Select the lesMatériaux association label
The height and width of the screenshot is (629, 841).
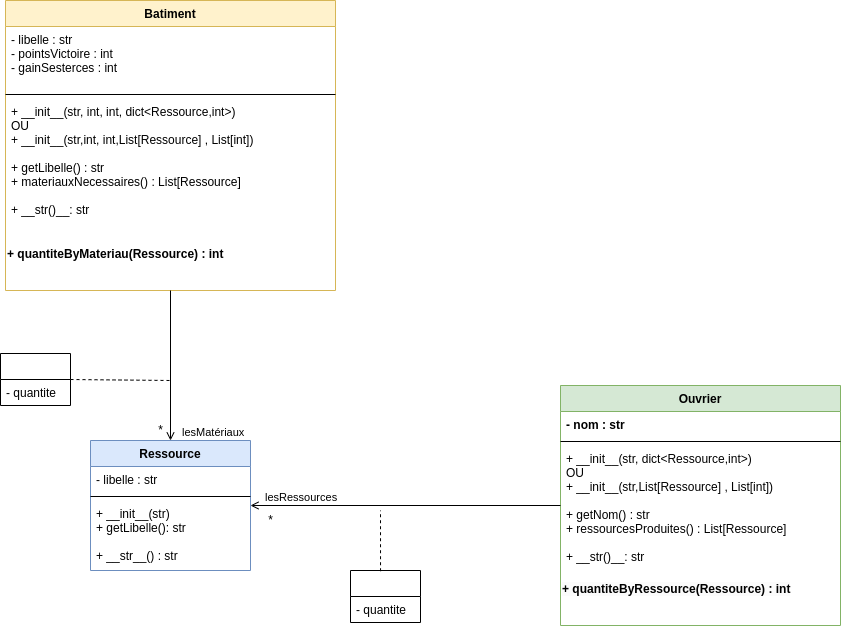pos(213,432)
